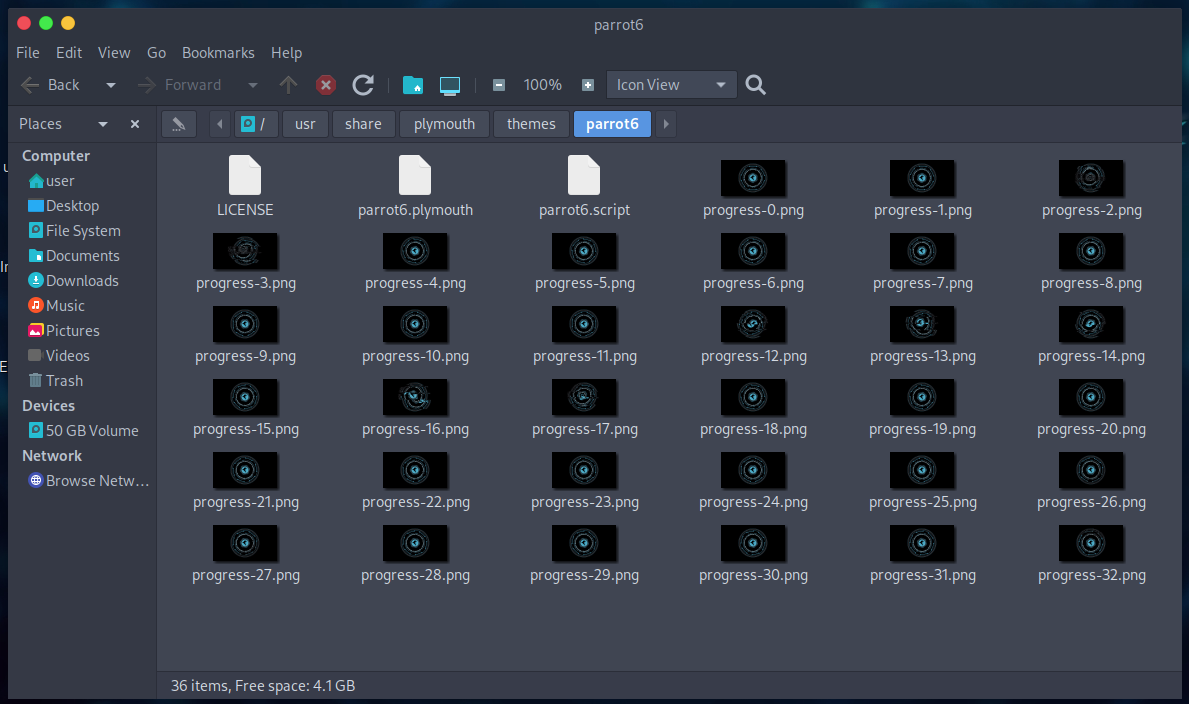The height and width of the screenshot is (704, 1189).
Task: Go up to parent folder arrow
Action: [288, 85]
